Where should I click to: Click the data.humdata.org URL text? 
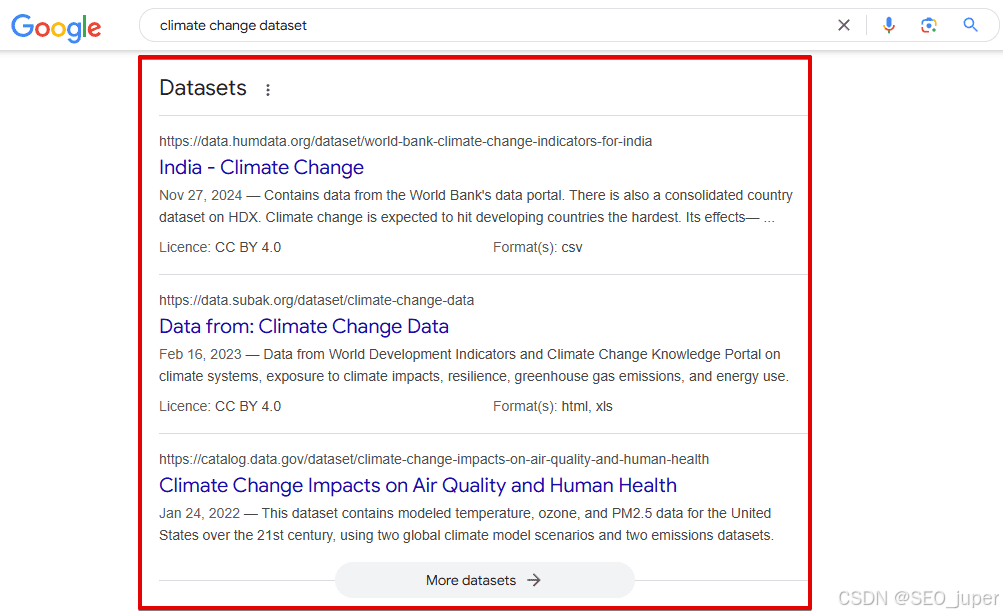[406, 141]
